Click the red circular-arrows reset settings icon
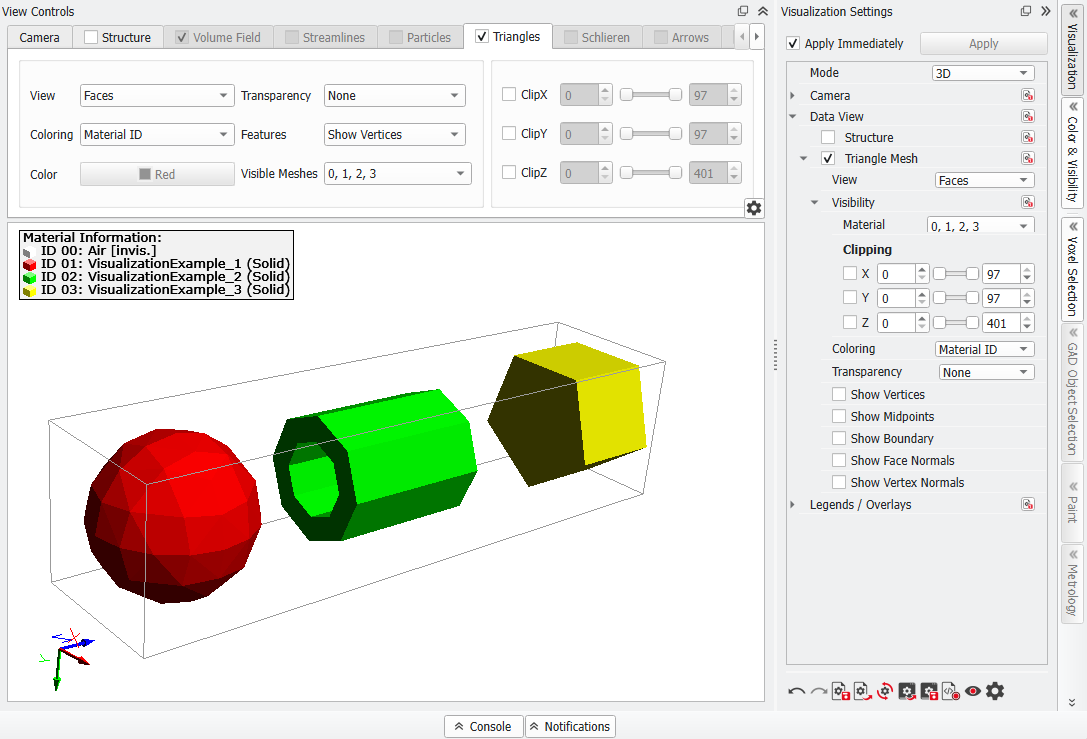This screenshot has width=1087, height=739. [x=885, y=691]
